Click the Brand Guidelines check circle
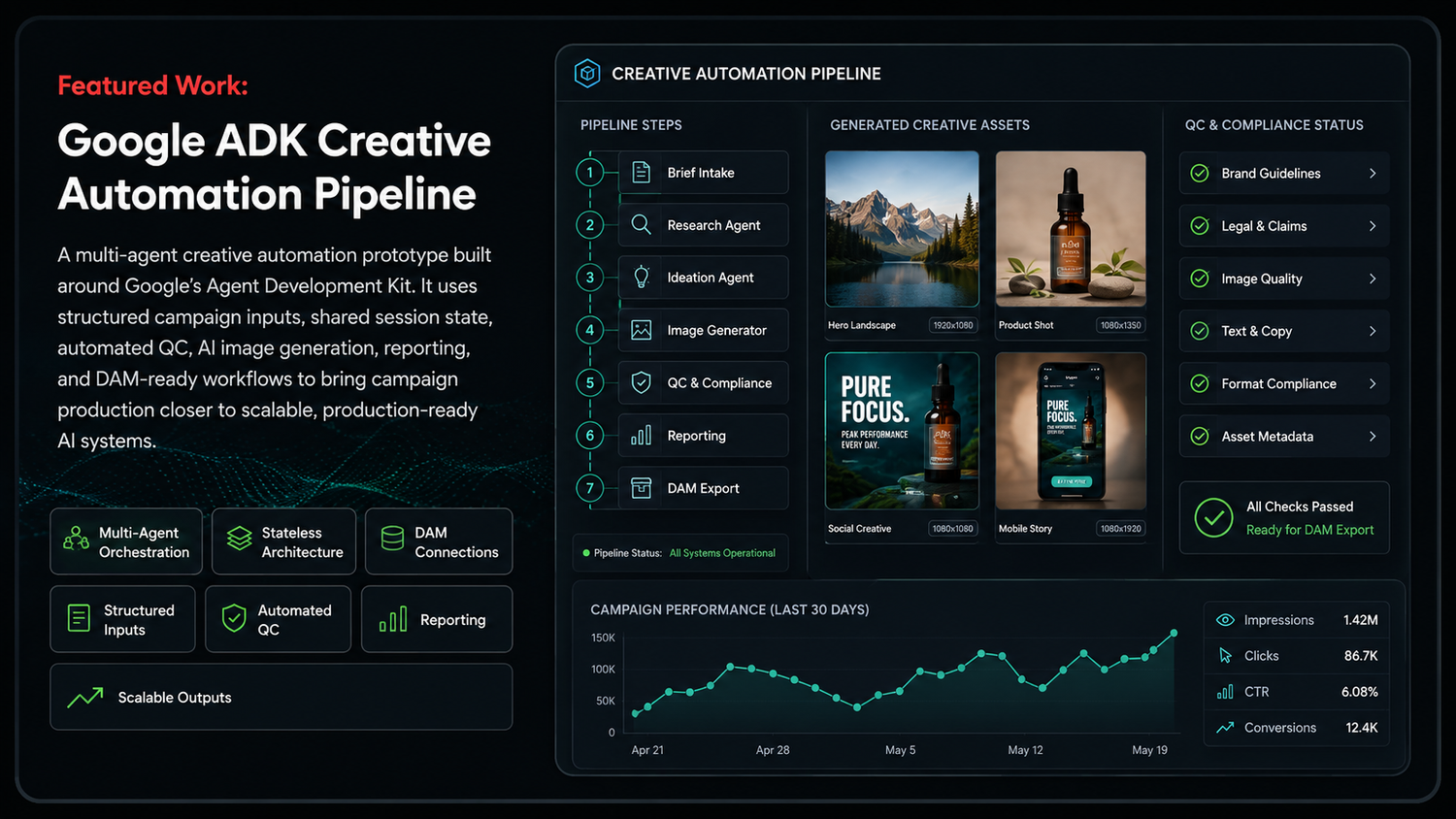Image resolution: width=1456 pixels, height=819 pixels. click(x=1200, y=174)
